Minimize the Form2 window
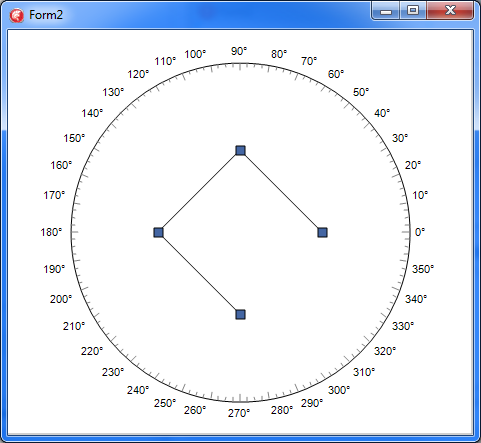This screenshot has height=443, width=481. pyautogui.click(x=386, y=11)
